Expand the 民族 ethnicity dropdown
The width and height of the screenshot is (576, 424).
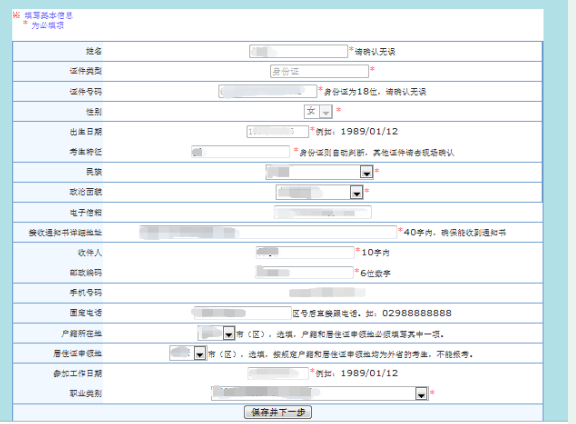coord(319,172)
